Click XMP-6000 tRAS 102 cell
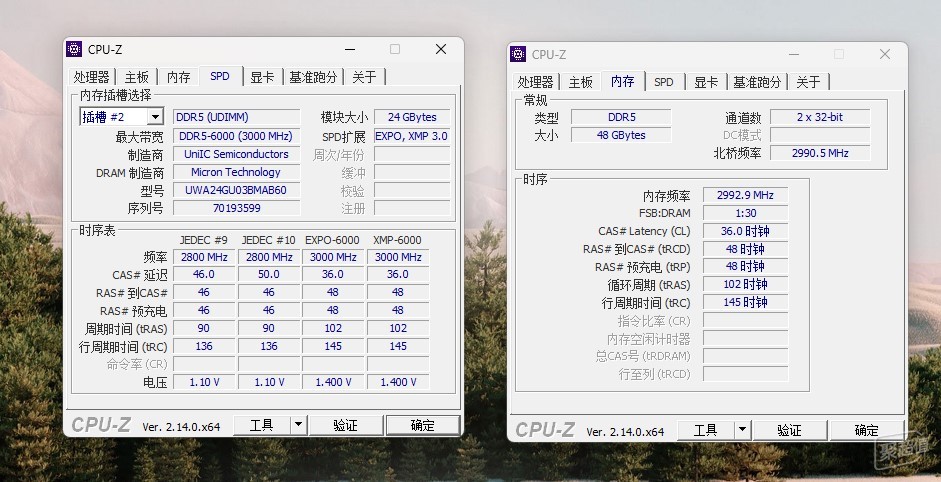Image resolution: width=941 pixels, height=482 pixels. click(398, 328)
